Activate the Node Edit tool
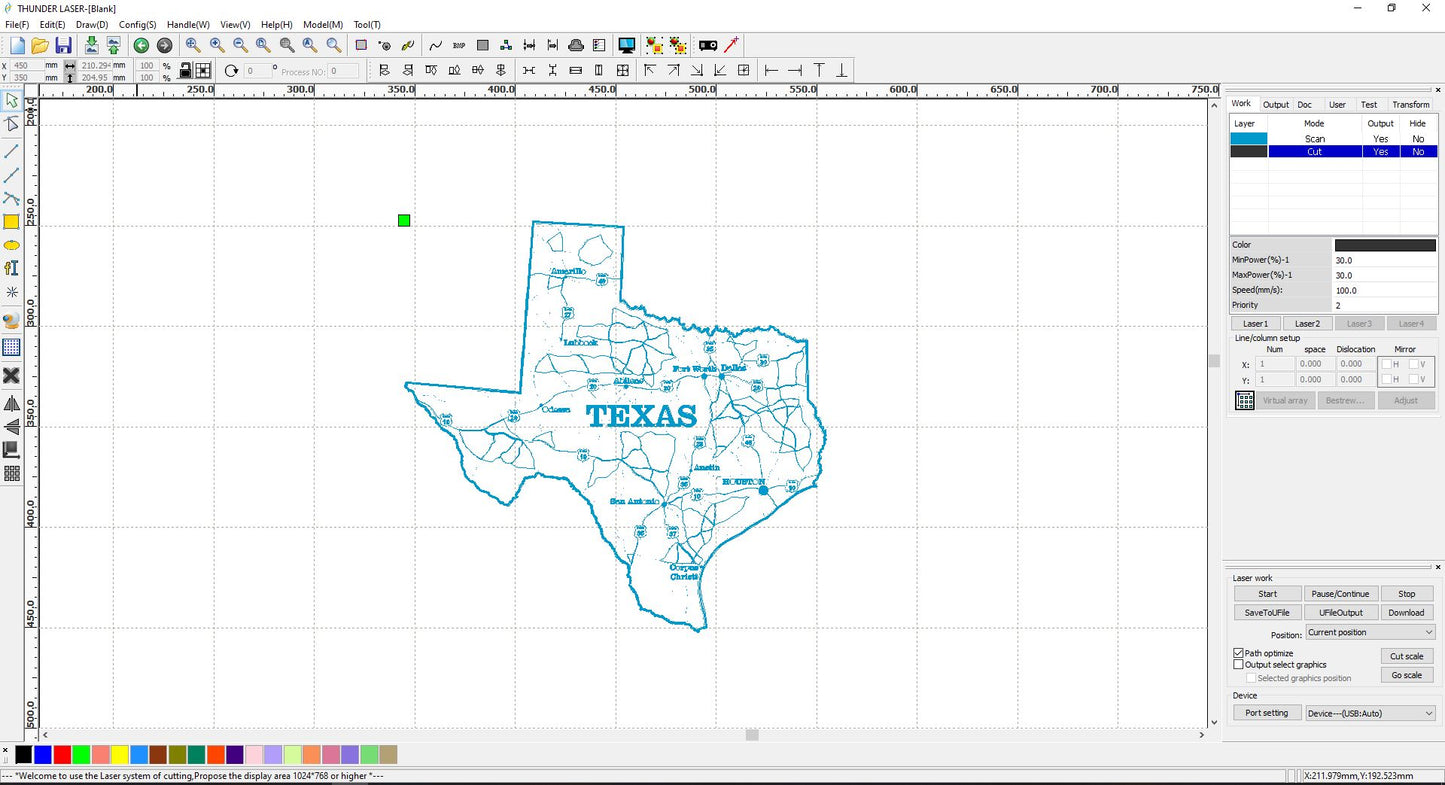 click(11, 124)
